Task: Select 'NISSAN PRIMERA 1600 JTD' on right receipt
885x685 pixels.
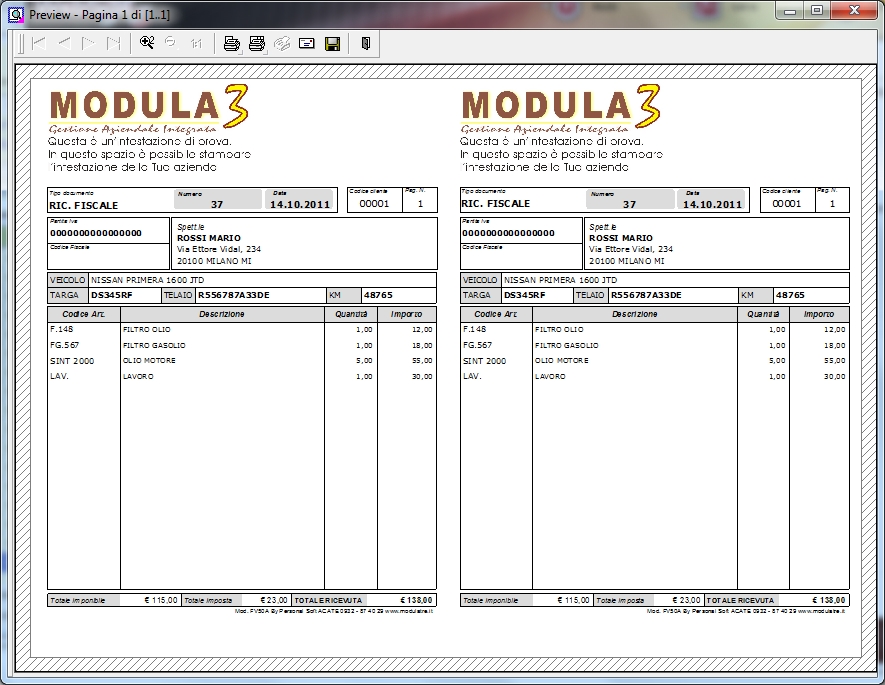Action: click(560, 280)
